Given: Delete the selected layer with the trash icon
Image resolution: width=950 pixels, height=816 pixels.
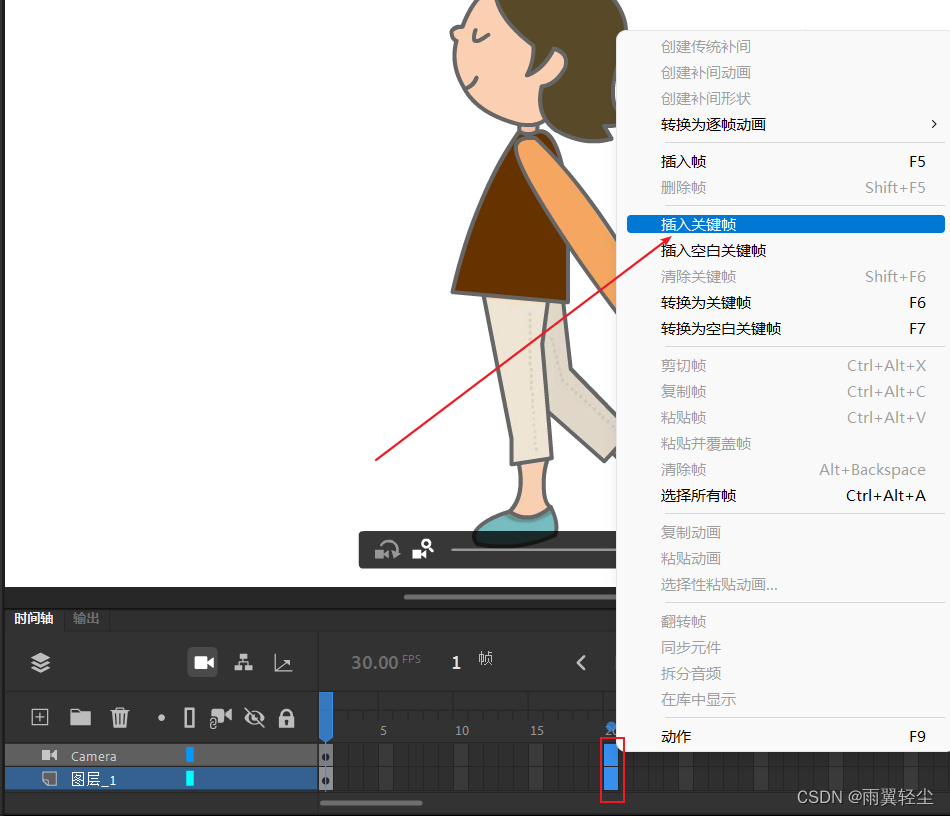Looking at the screenshot, I should pos(120,717).
